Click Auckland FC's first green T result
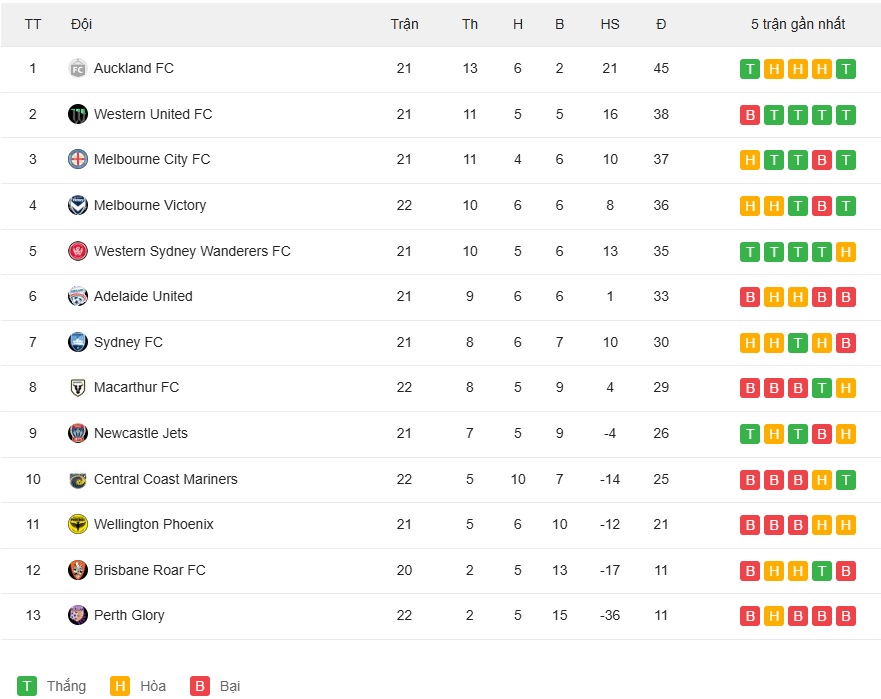 (750, 69)
